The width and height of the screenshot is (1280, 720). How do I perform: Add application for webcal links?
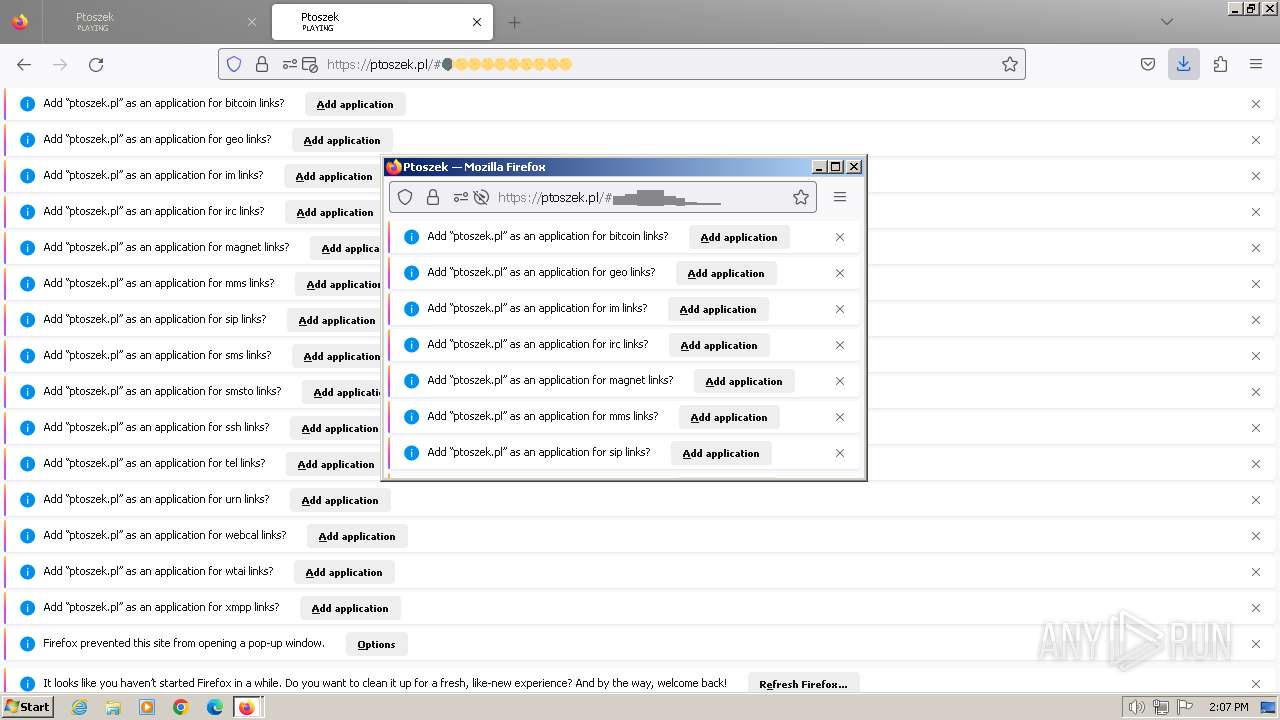(x=357, y=536)
